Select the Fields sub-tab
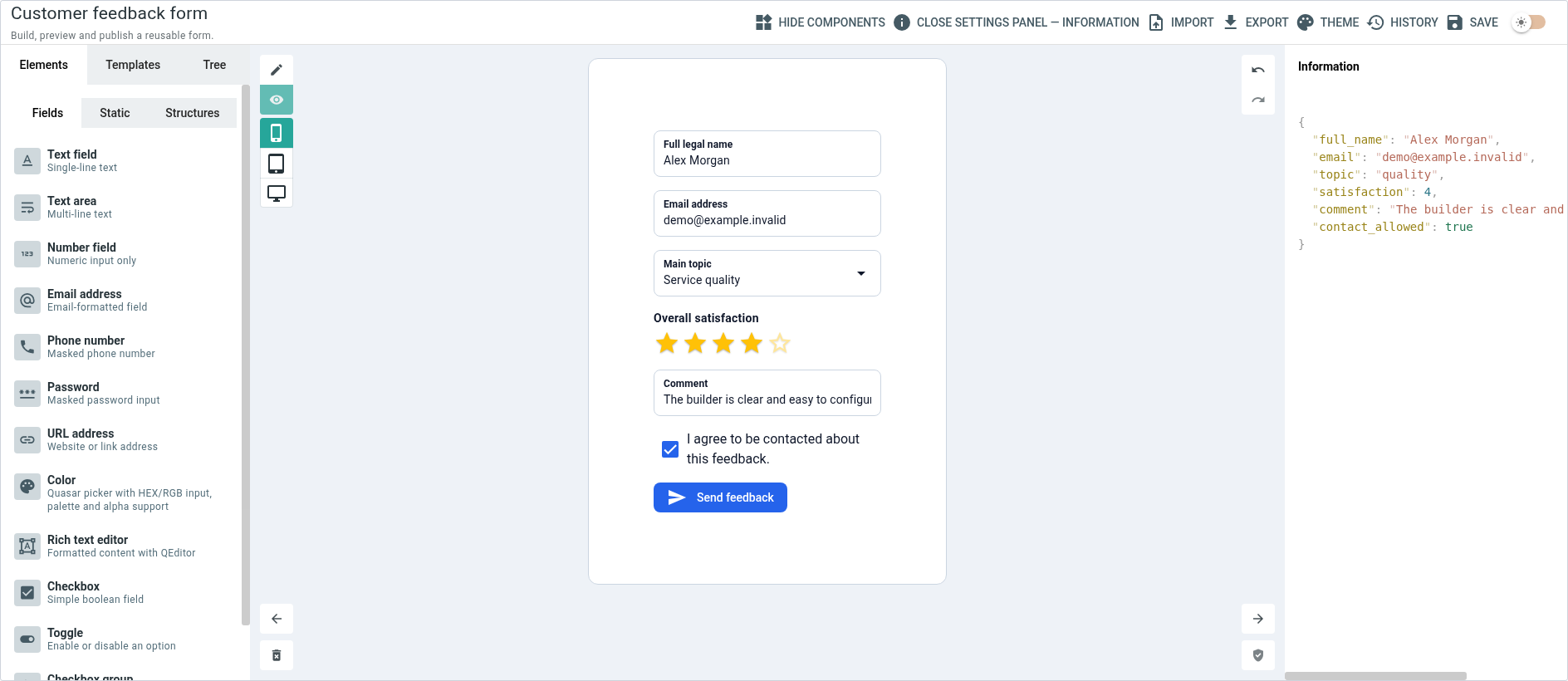 47,113
